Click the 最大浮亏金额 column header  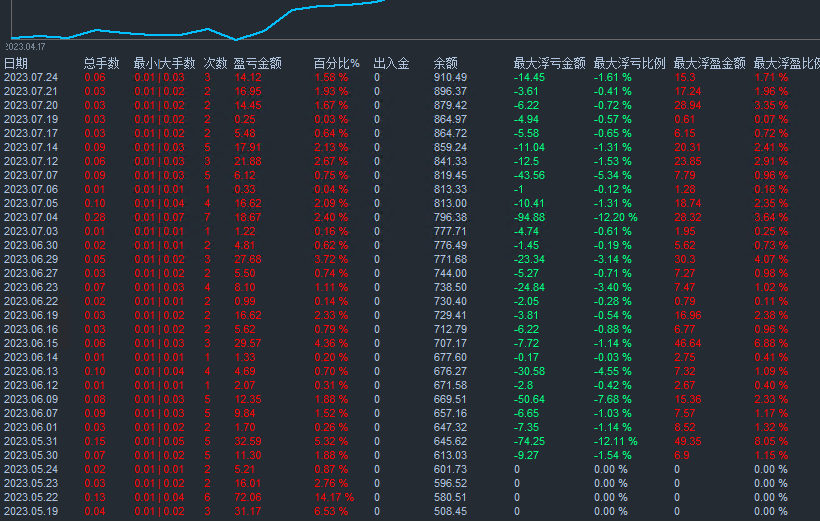pyautogui.click(x=549, y=63)
